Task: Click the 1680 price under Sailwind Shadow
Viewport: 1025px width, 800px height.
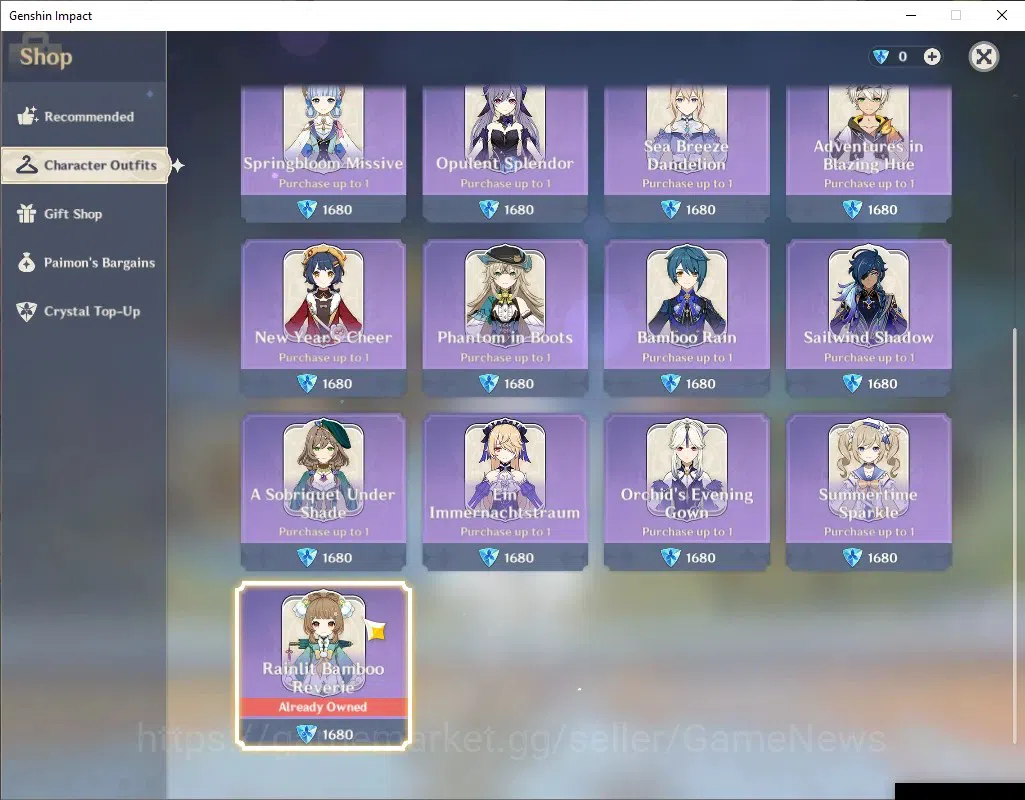Action: 882,384
